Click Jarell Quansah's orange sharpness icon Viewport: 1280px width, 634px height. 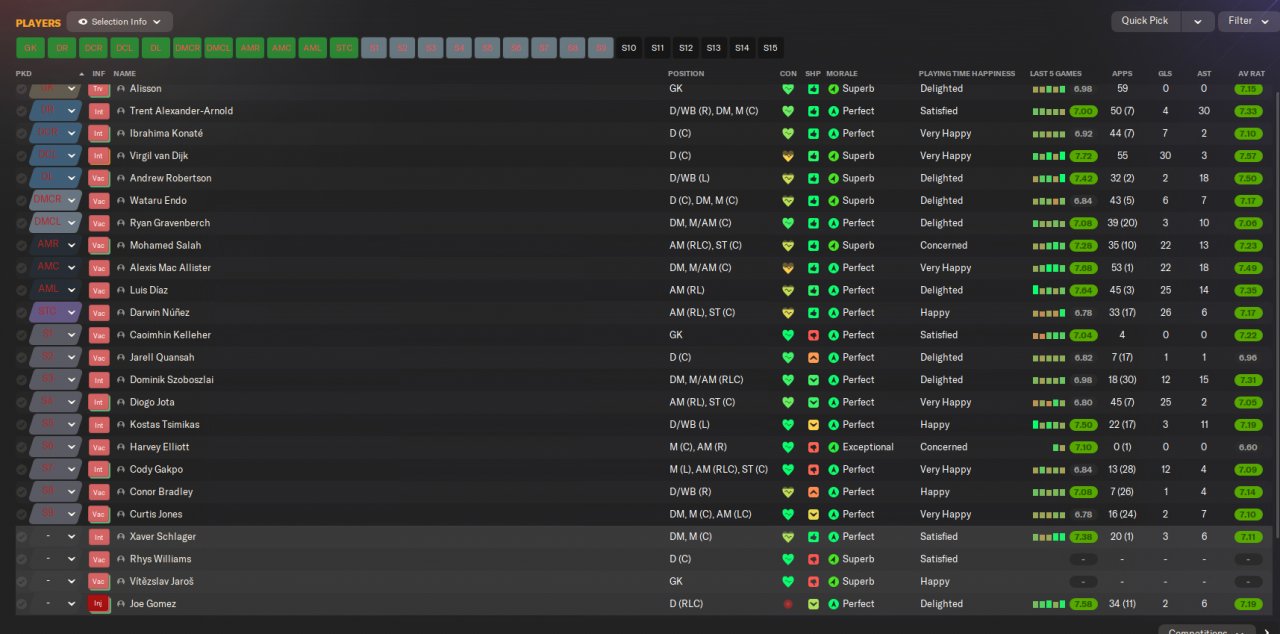813,358
